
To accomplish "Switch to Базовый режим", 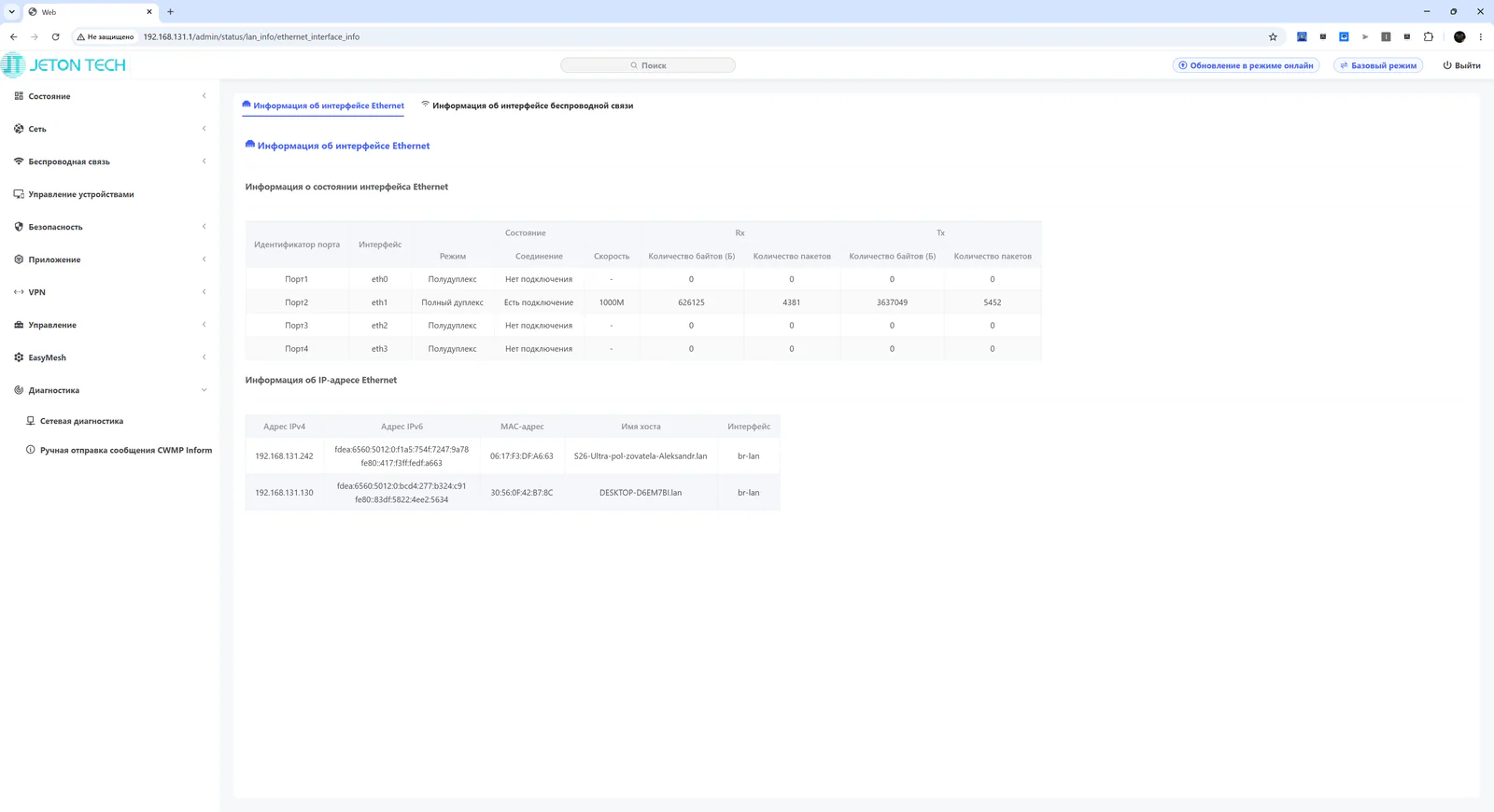I will 1378,65.
